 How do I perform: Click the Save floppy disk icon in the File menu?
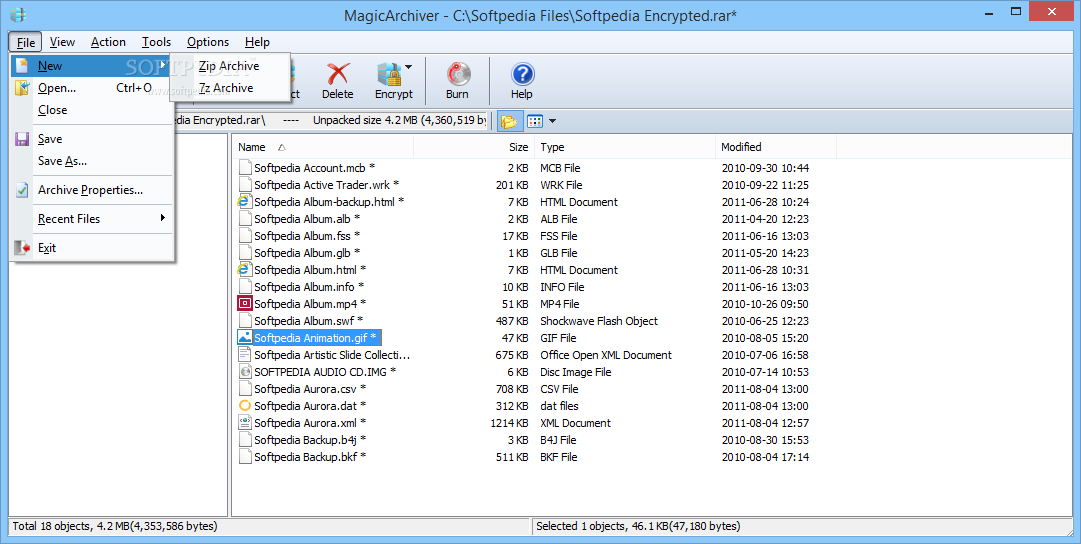pos(22,139)
